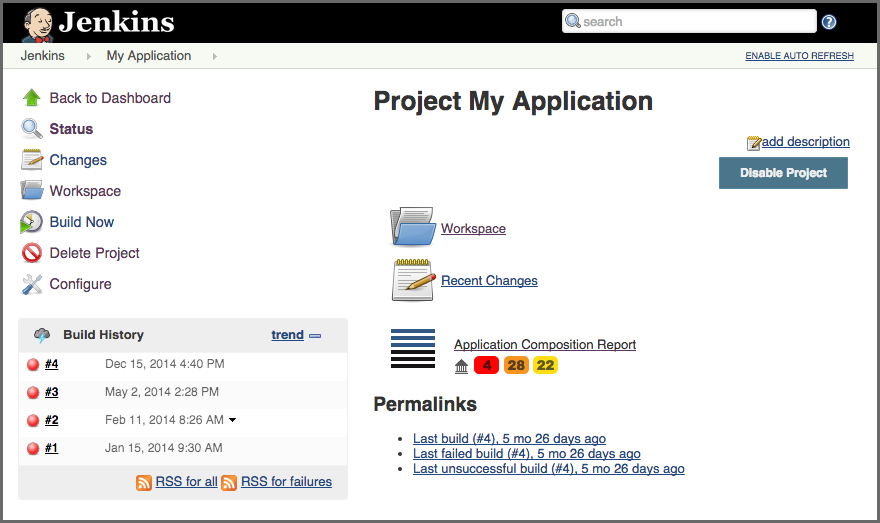880x523 pixels.
Task: Click the date May 2, 2014 2:28 PM
Action: [x=162, y=392]
